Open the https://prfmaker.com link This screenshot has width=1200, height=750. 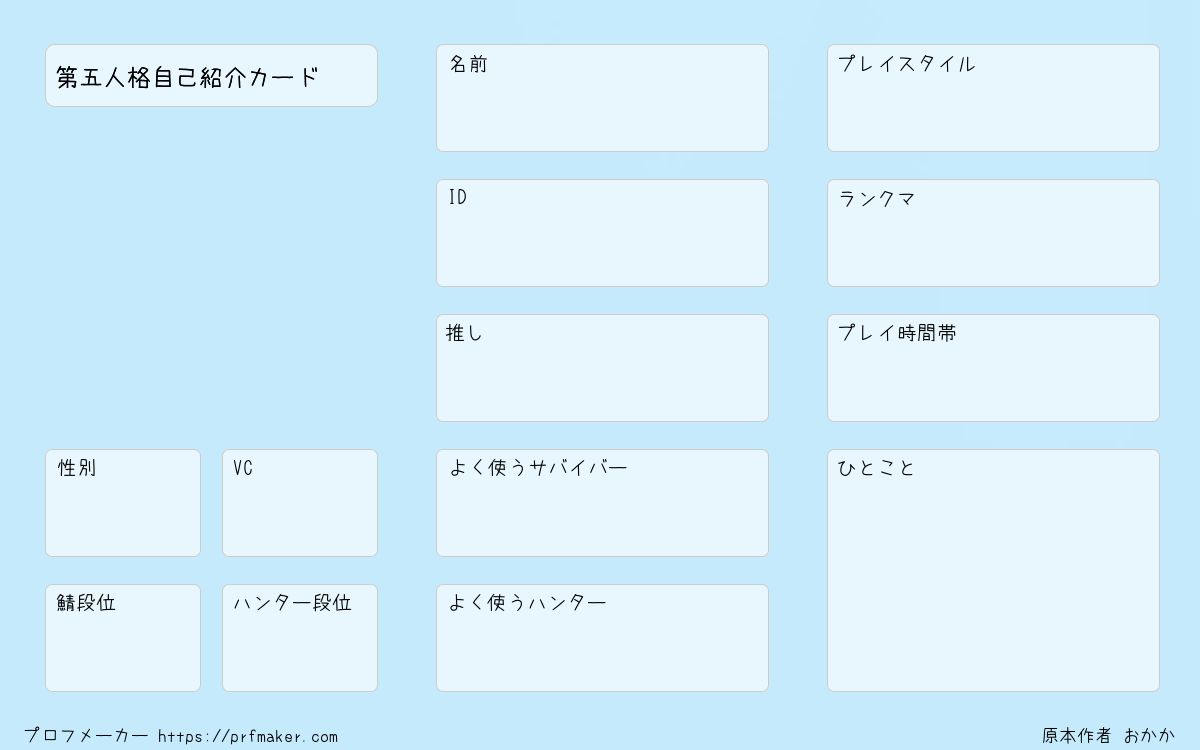click(248, 737)
